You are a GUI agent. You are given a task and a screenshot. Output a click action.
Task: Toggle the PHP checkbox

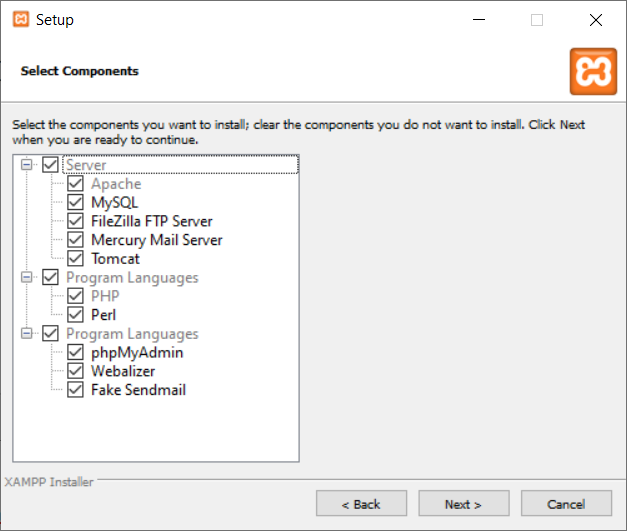(x=75, y=296)
